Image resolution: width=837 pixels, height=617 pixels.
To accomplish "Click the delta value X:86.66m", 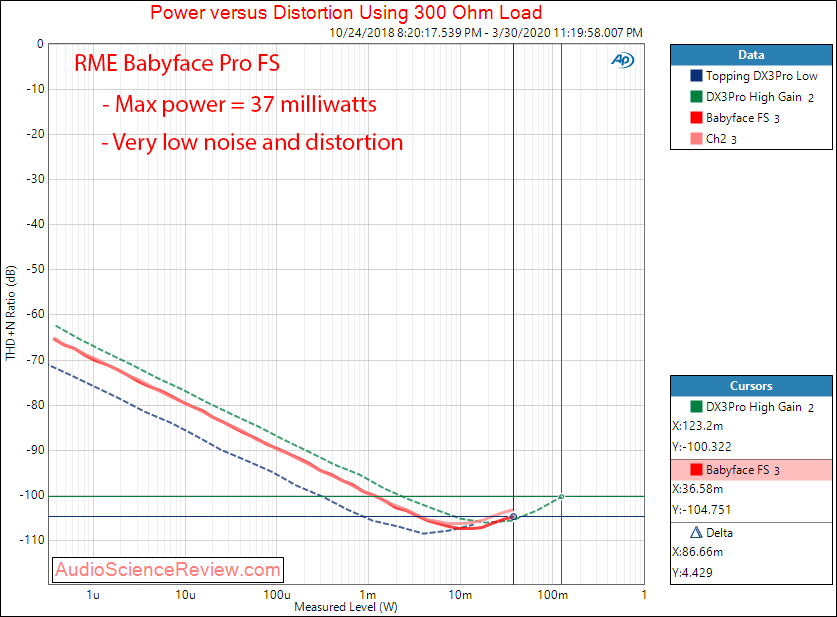I will pos(698,552).
